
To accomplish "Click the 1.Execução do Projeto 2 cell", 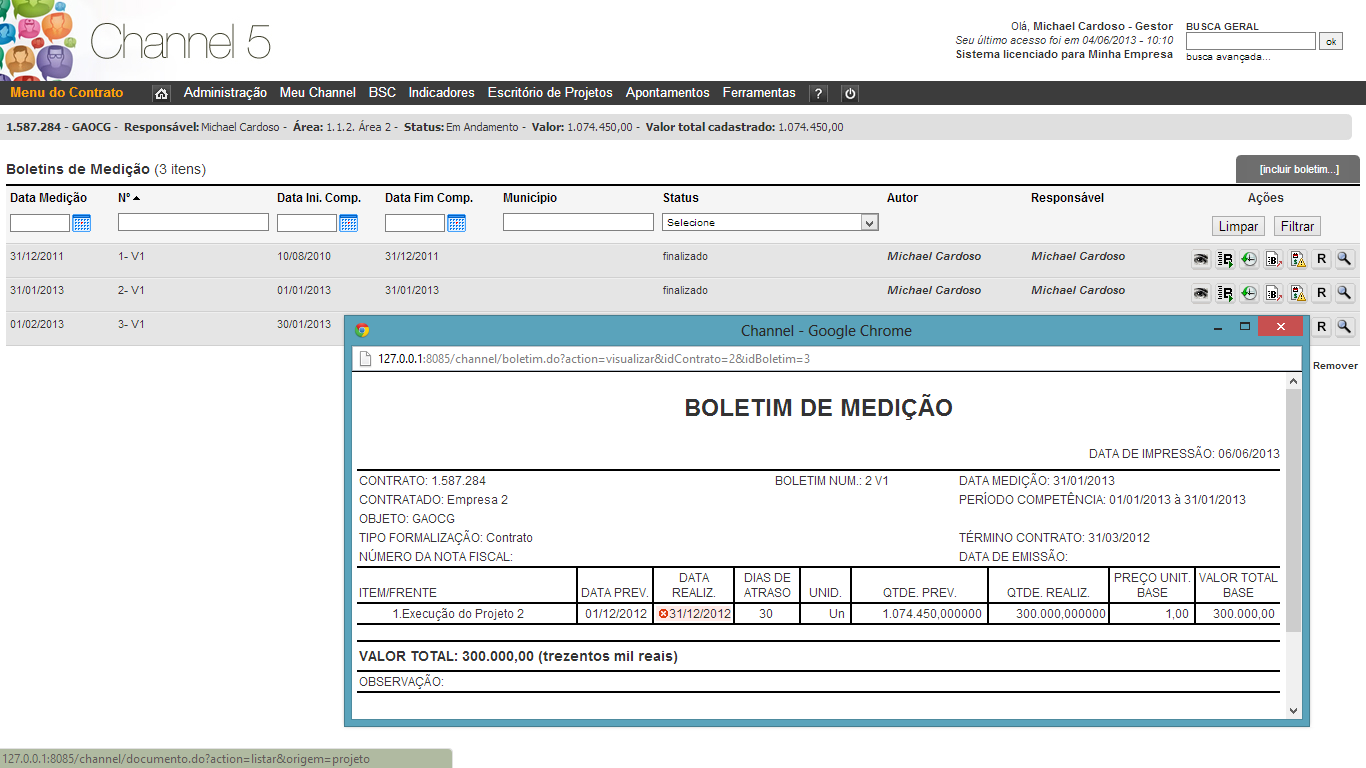I will [x=458, y=613].
